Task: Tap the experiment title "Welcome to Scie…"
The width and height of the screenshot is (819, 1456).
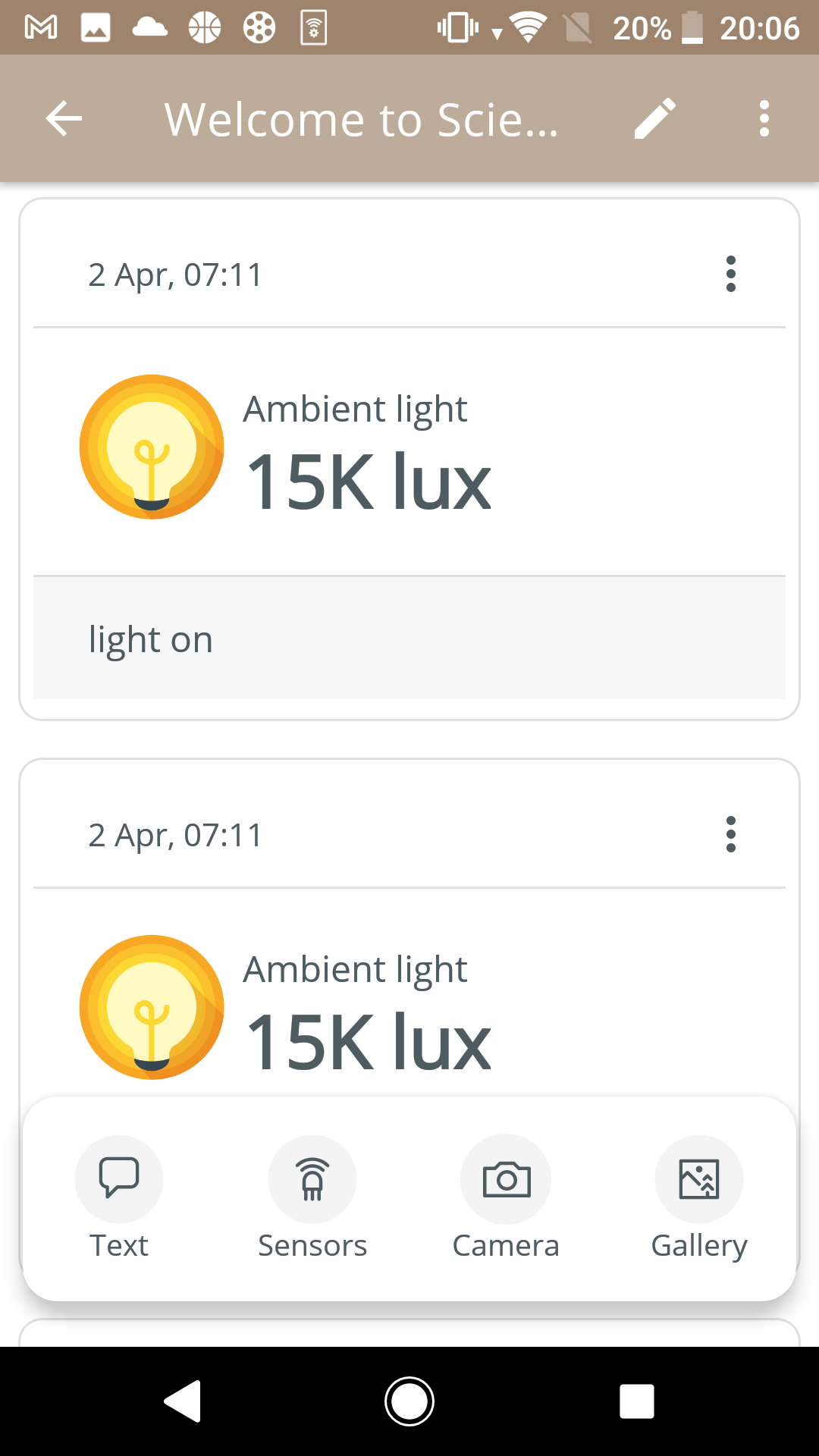Action: (x=362, y=119)
